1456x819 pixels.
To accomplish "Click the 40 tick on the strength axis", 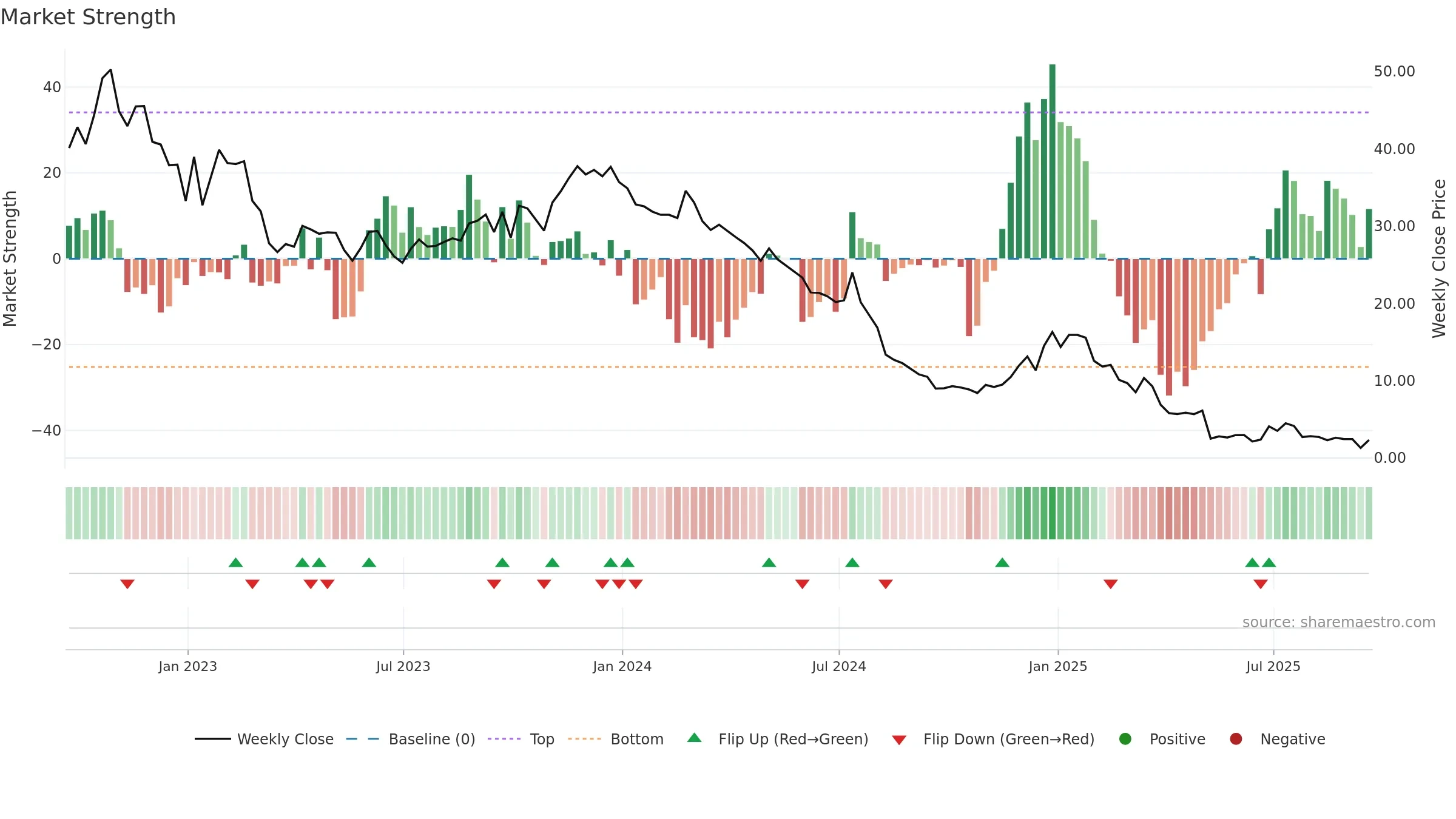I will point(52,87).
